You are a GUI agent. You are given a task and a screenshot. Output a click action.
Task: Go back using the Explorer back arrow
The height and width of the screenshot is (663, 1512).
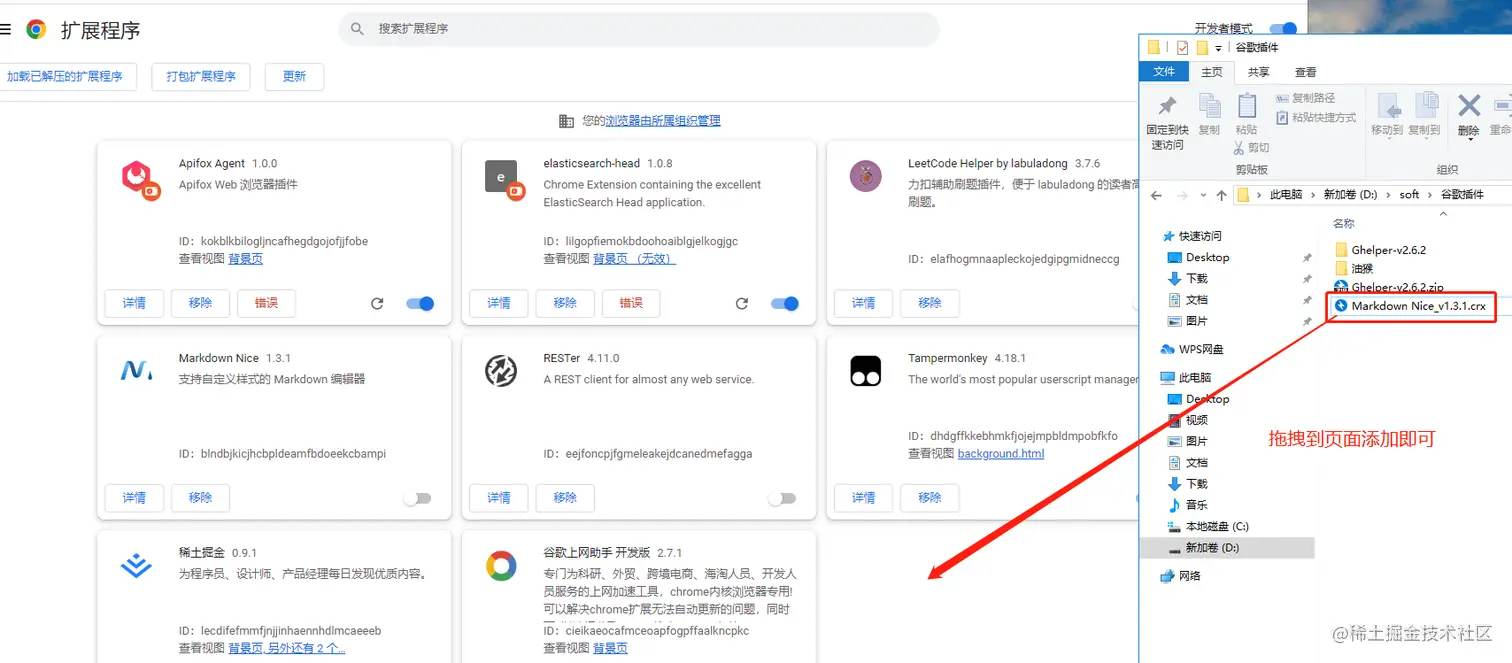click(x=1157, y=195)
